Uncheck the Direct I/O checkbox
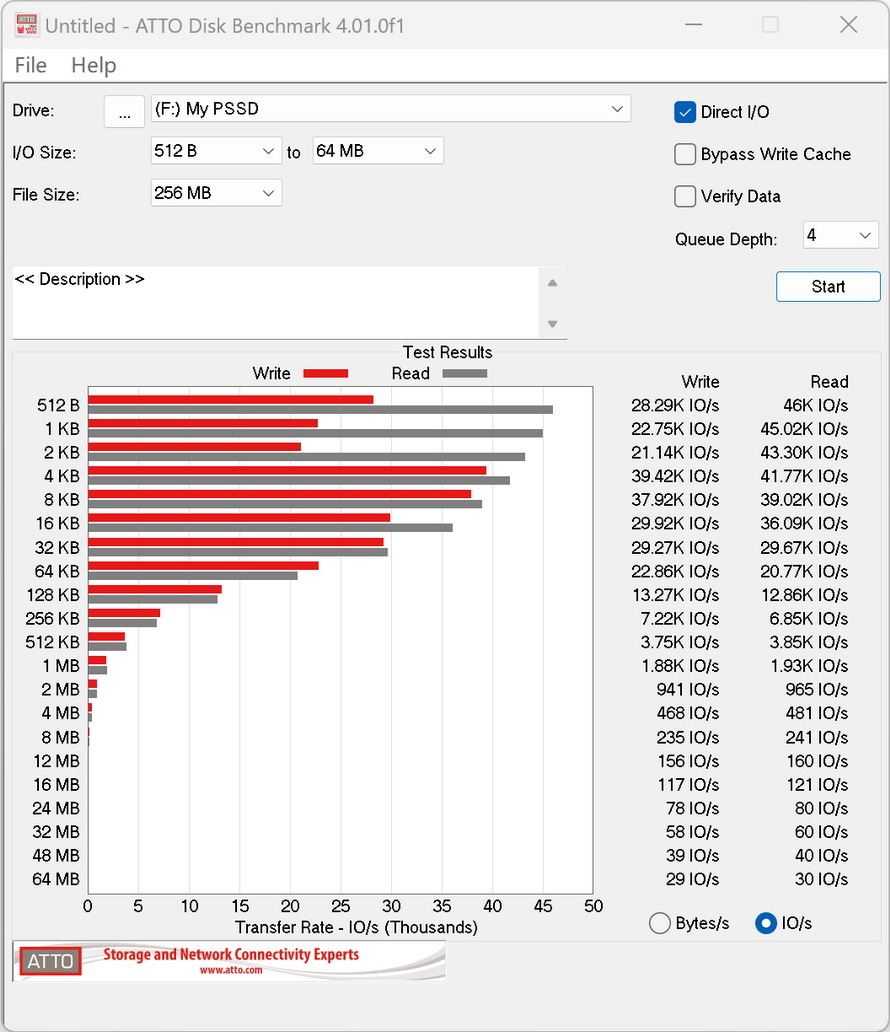The height and width of the screenshot is (1032, 890). click(685, 112)
